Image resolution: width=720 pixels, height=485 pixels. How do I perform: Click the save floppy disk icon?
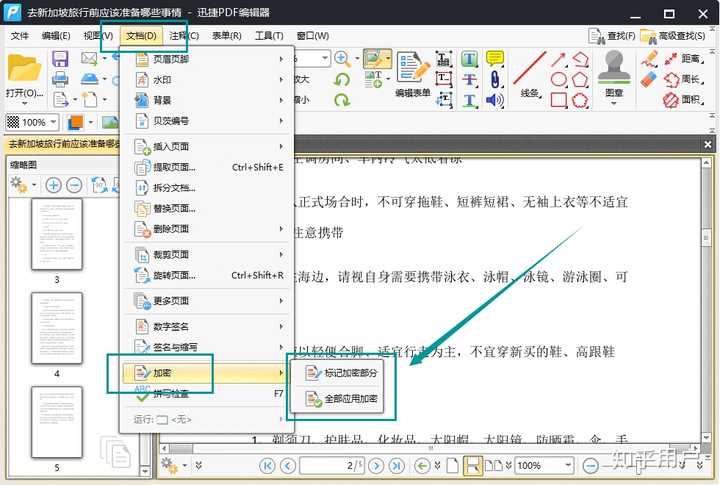coord(60,59)
